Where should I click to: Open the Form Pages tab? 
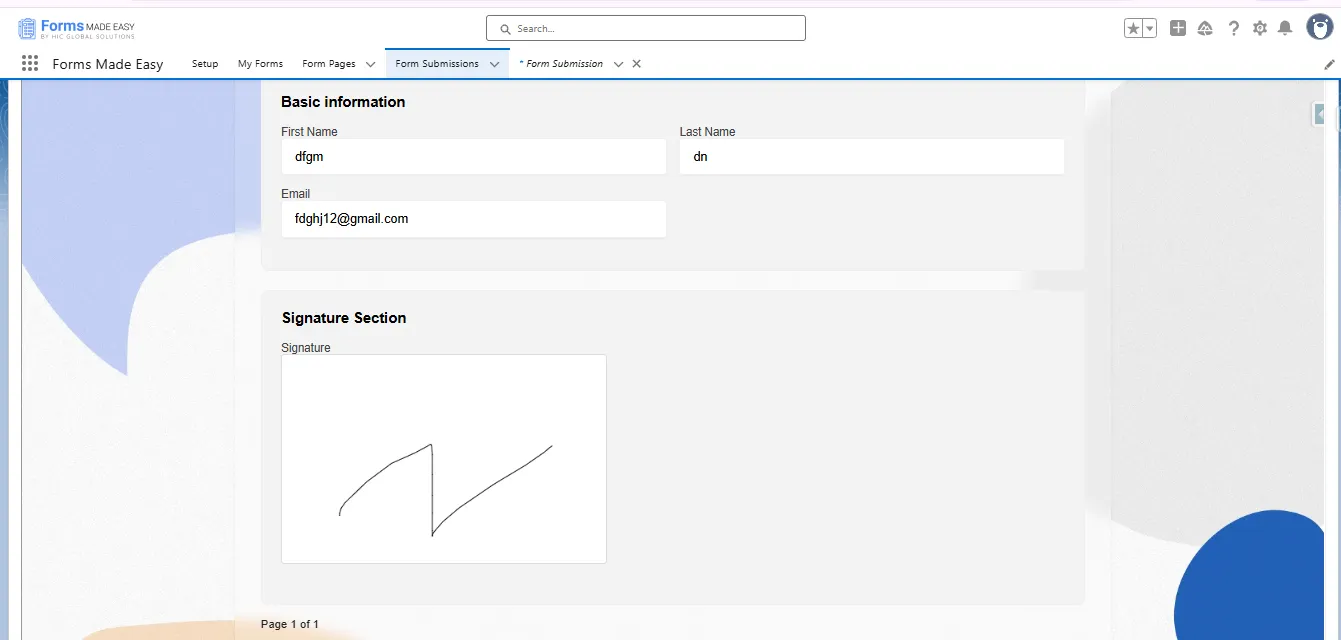click(x=329, y=64)
